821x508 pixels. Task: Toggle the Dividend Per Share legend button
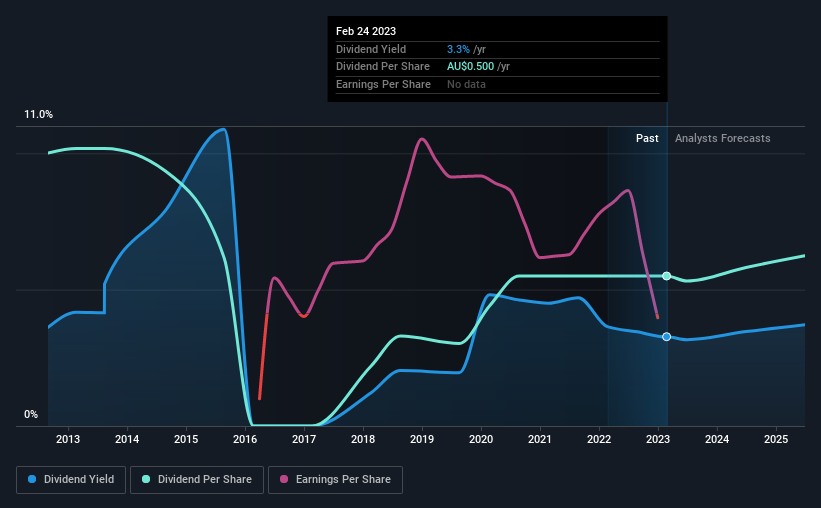197,480
